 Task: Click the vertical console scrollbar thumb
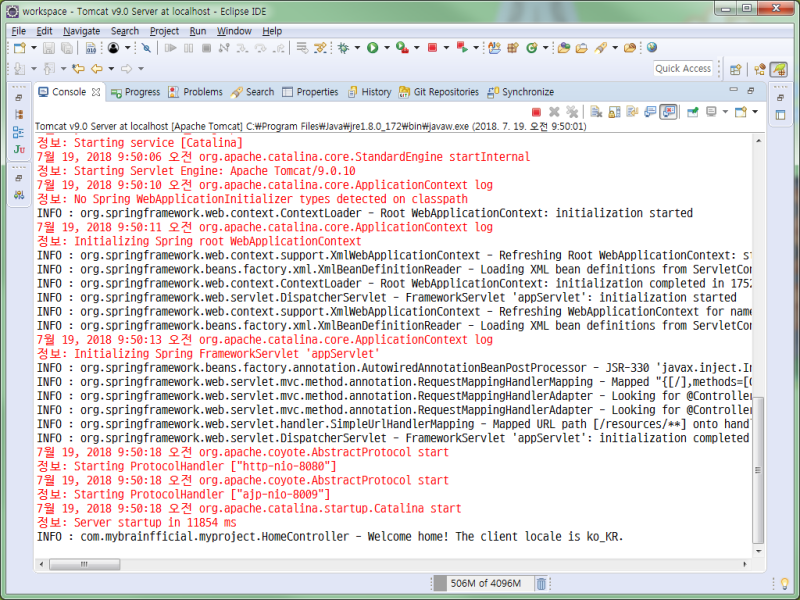click(x=758, y=470)
